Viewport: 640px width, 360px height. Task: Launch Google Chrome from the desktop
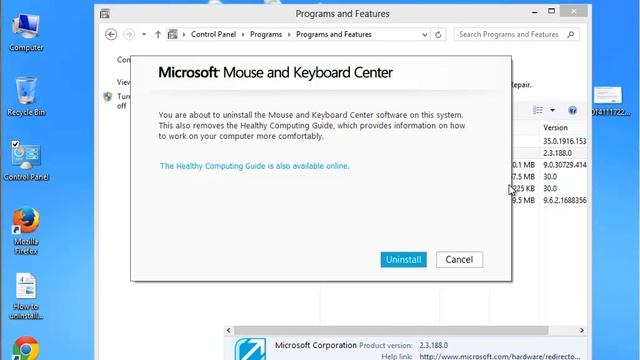(26, 348)
